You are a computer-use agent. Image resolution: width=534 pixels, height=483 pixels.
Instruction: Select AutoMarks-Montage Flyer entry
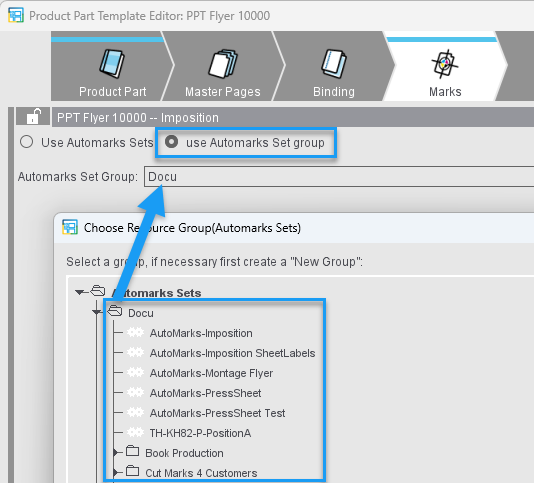click(x=211, y=373)
